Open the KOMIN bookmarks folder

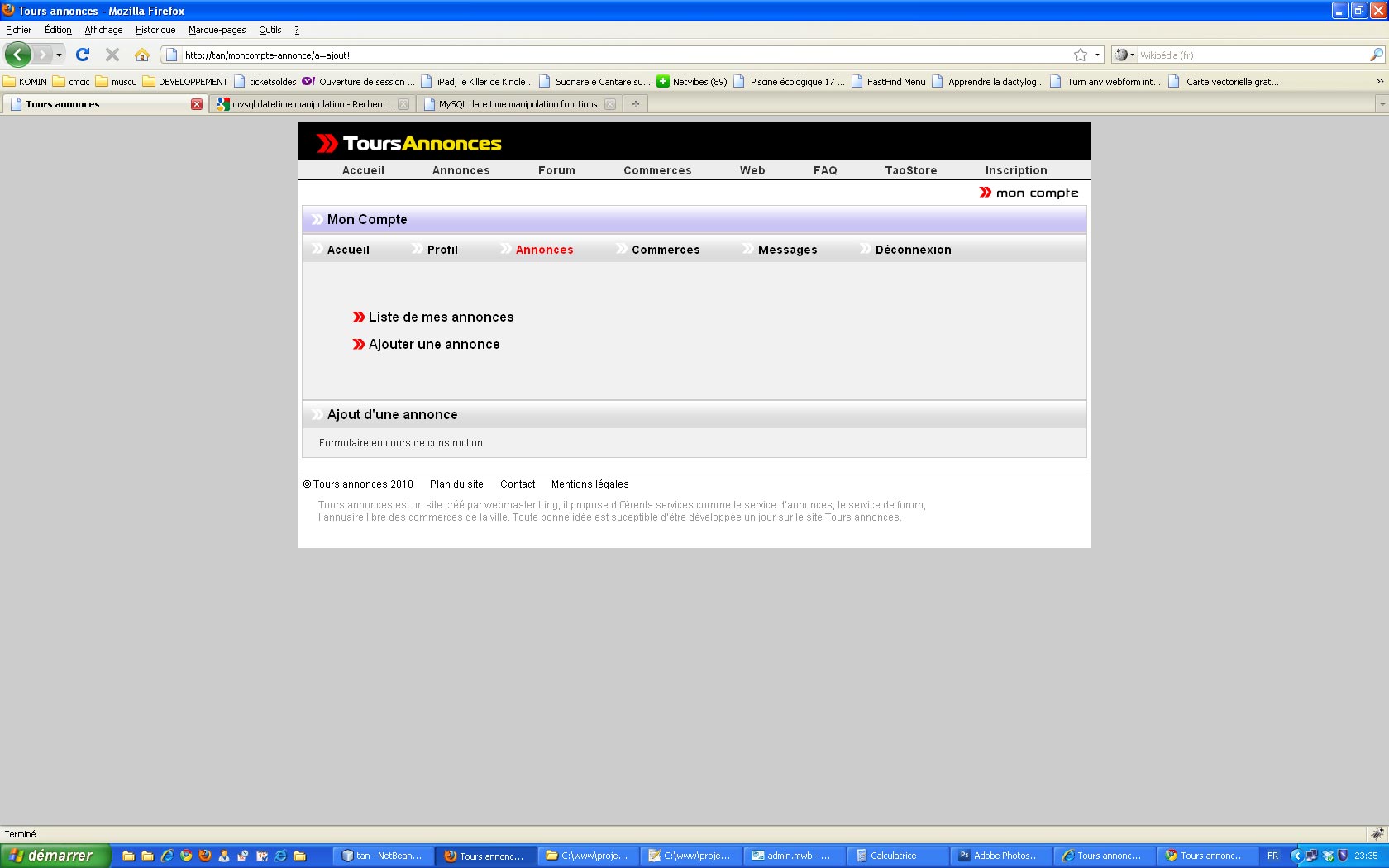coord(25,82)
